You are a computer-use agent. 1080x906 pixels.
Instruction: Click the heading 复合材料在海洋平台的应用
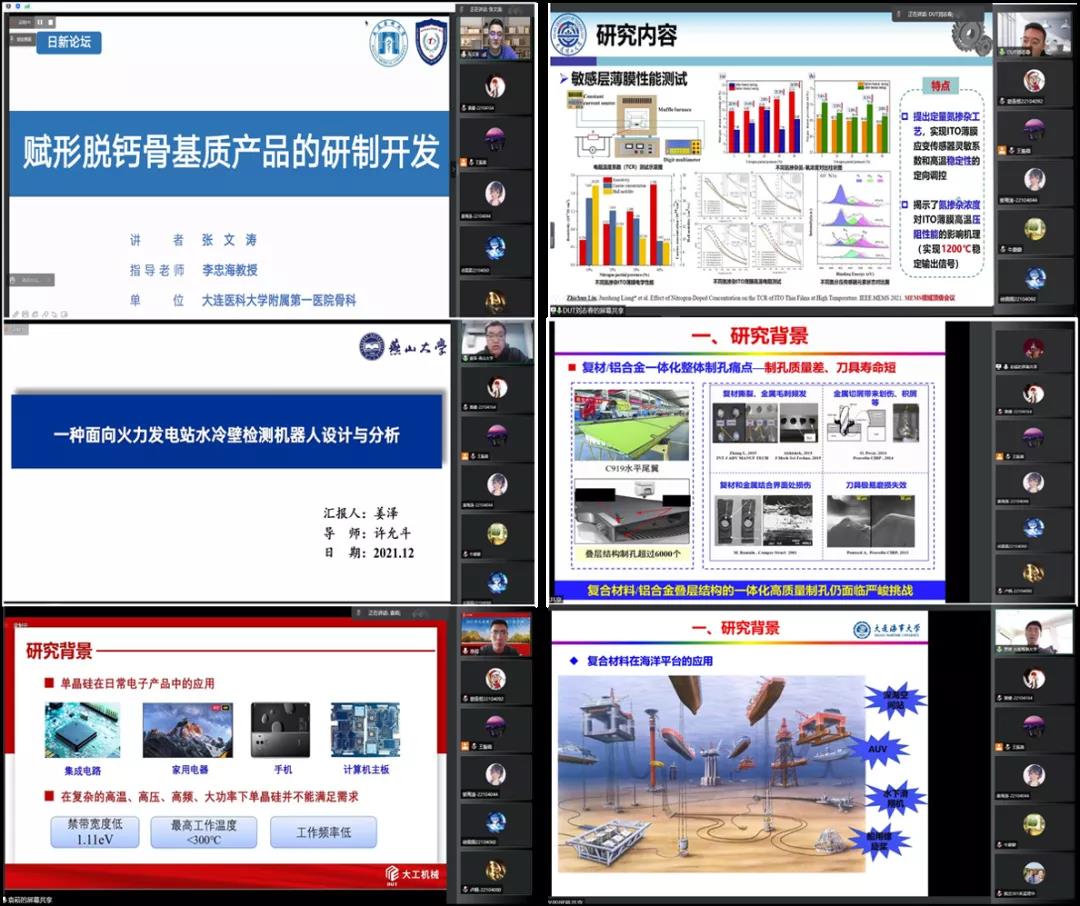click(650, 661)
